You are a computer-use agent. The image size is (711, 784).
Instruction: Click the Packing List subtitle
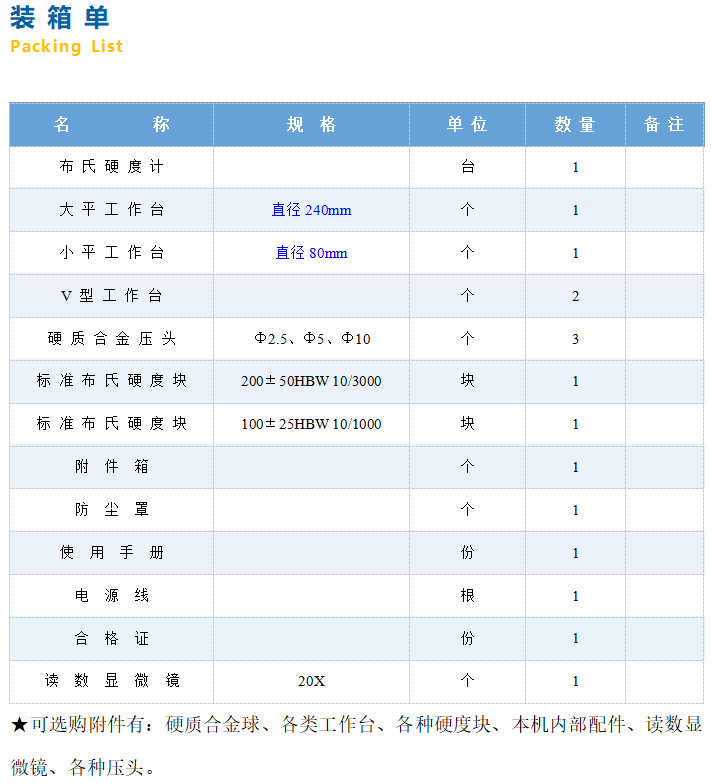[x=66, y=46]
